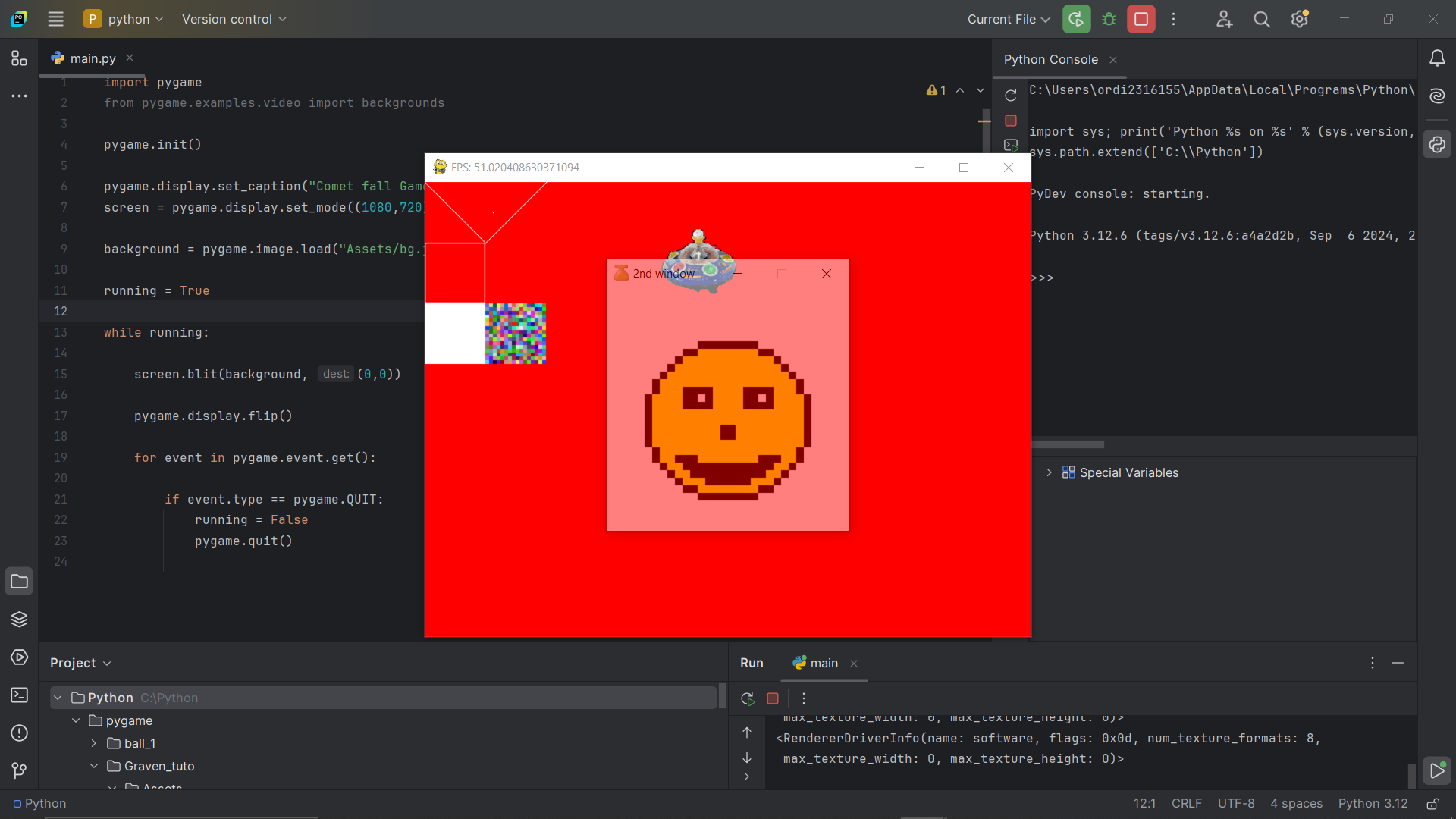Hide the Run tool window

coord(1398,663)
